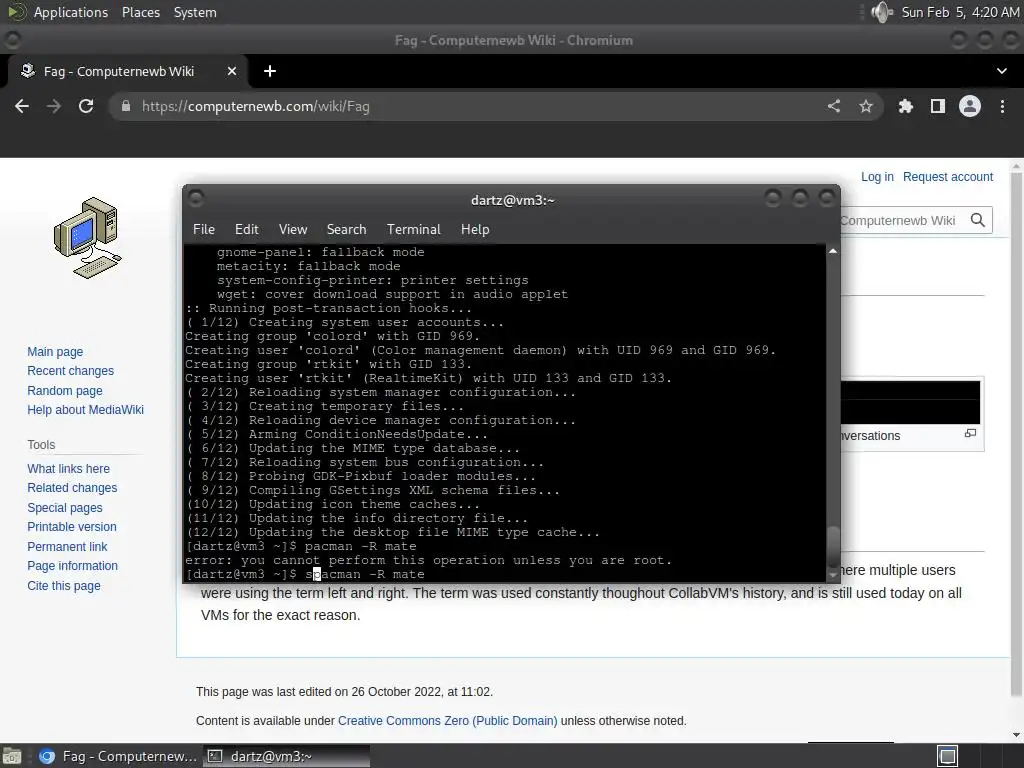The width and height of the screenshot is (1024, 768).
Task: Enlarge the thumbnail via the magnify icon
Action: pos(970,433)
